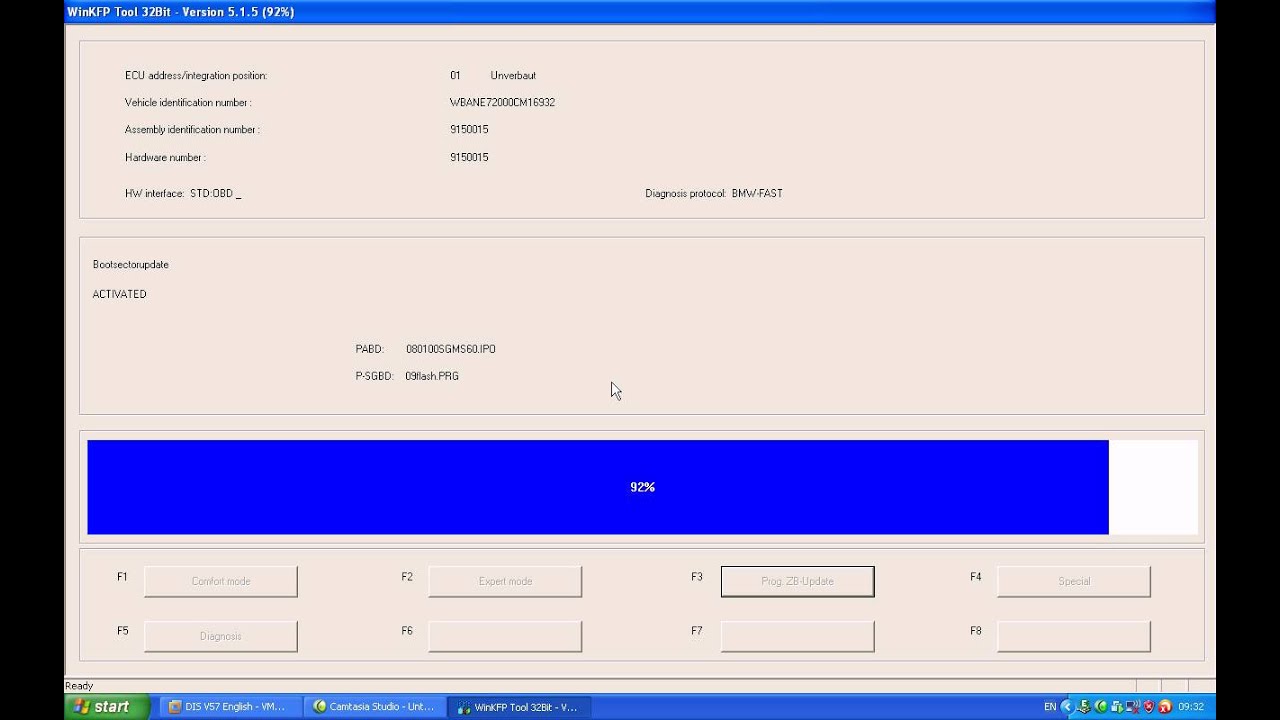This screenshot has height=720, width=1280.
Task: Click the DIS V57 taskbar item icon
Action: 175,707
